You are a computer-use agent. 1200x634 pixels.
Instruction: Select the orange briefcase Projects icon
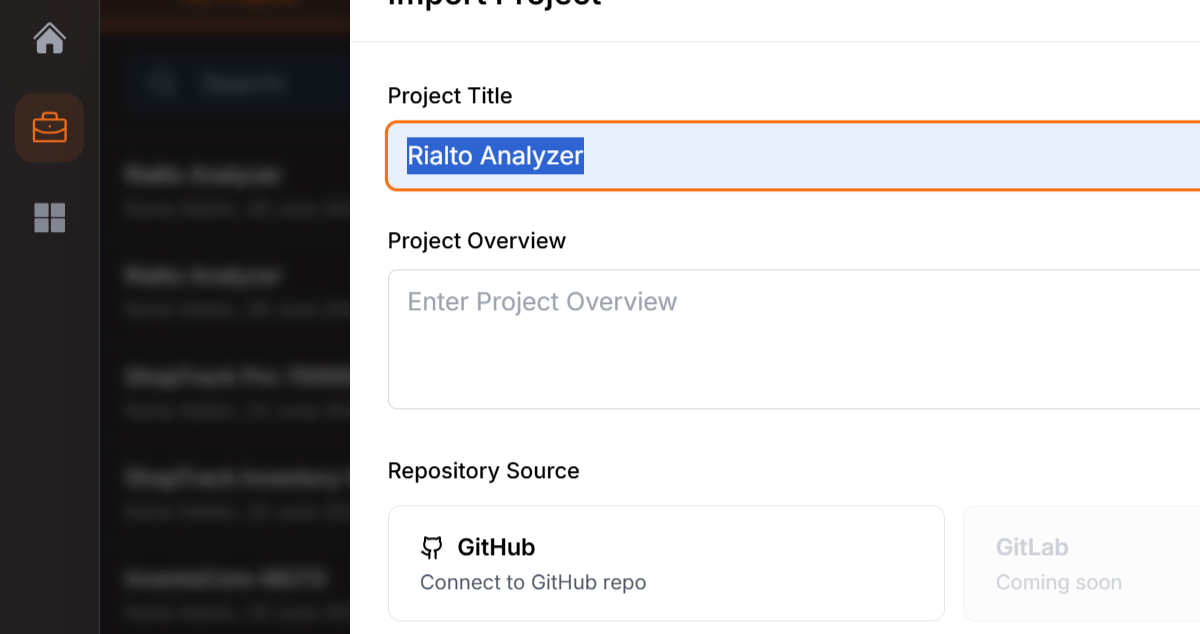(x=49, y=128)
